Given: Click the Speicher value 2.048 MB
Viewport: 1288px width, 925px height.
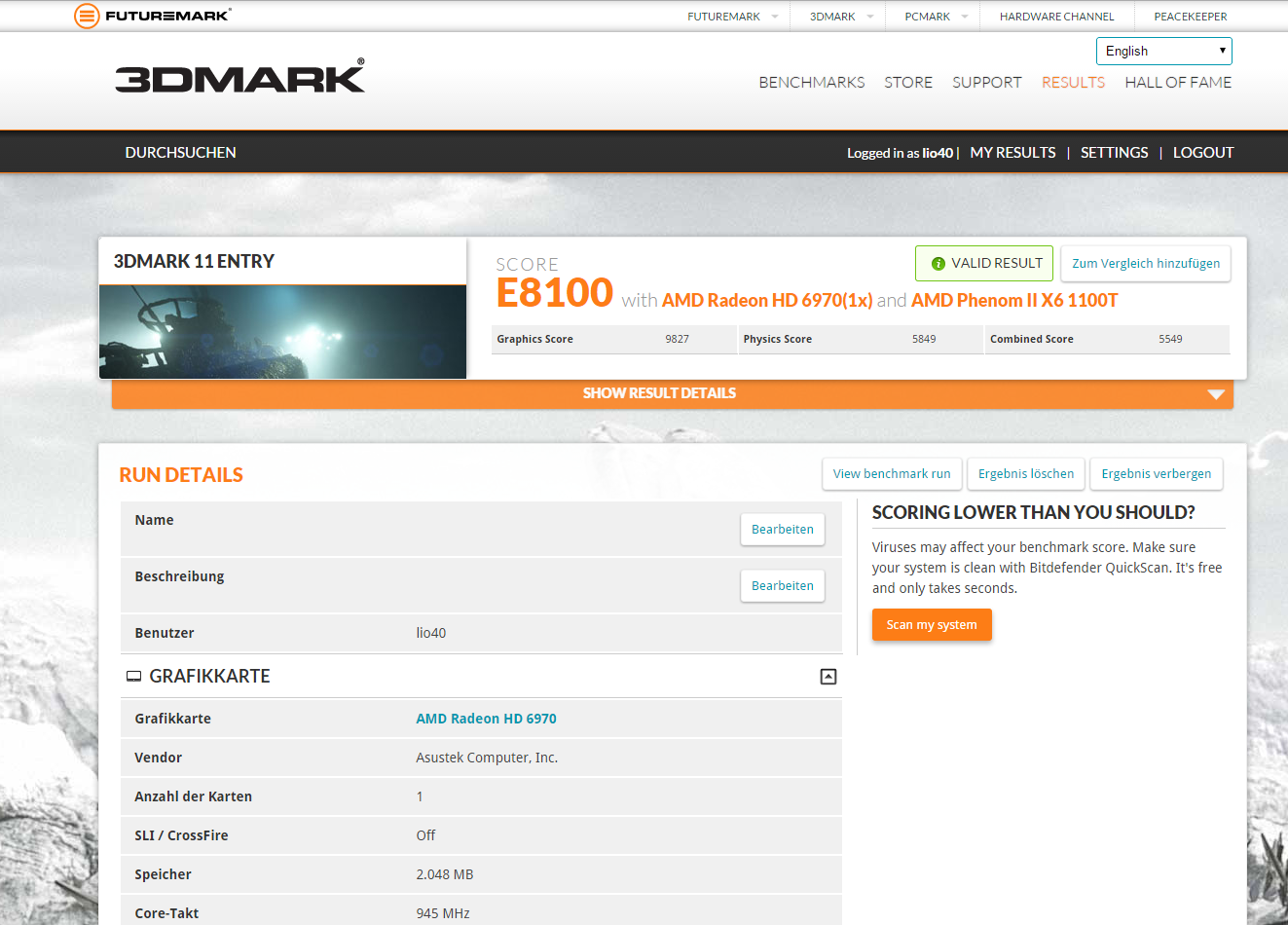Looking at the screenshot, I should coord(445,874).
